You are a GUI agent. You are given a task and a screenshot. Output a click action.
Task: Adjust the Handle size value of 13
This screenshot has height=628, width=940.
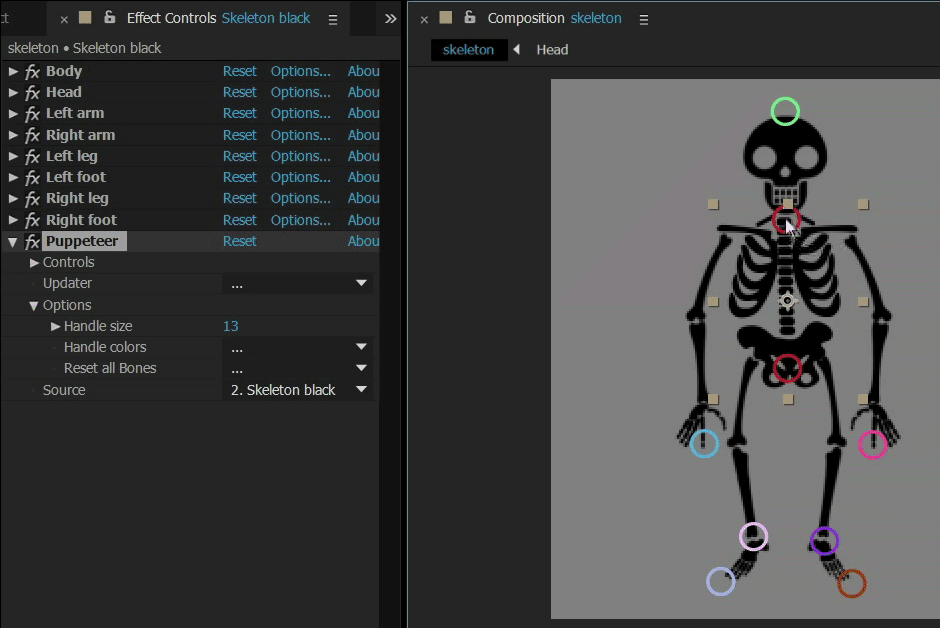tap(231, 325)
